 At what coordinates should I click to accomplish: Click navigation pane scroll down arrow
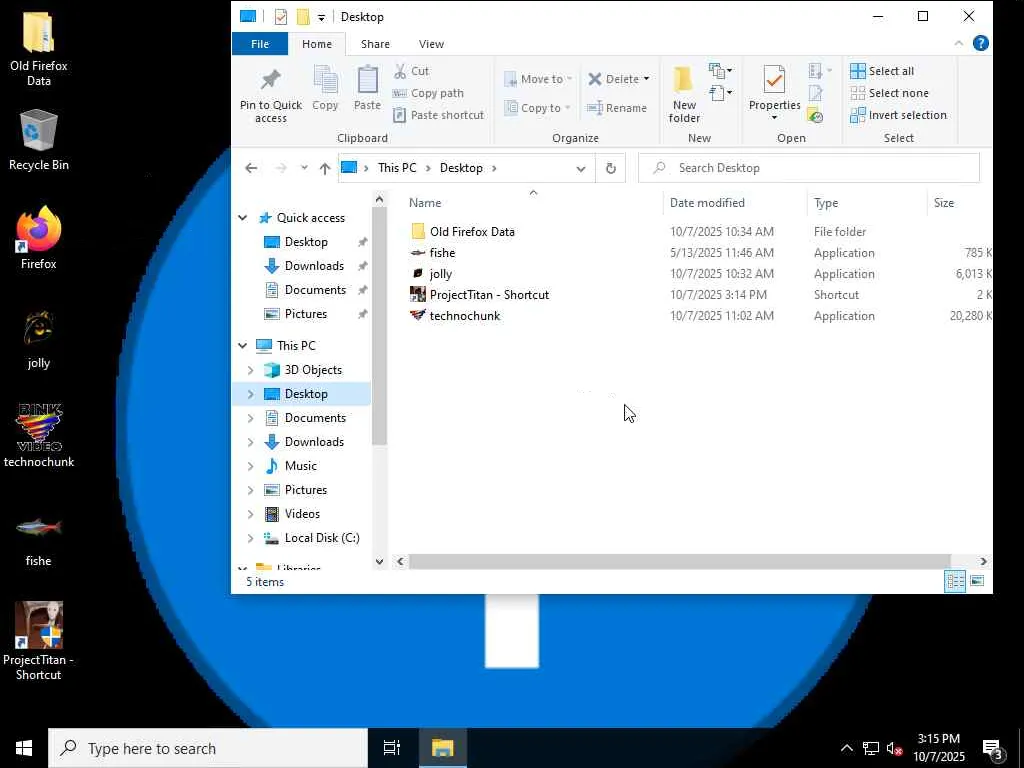click(x=379, y=561)
